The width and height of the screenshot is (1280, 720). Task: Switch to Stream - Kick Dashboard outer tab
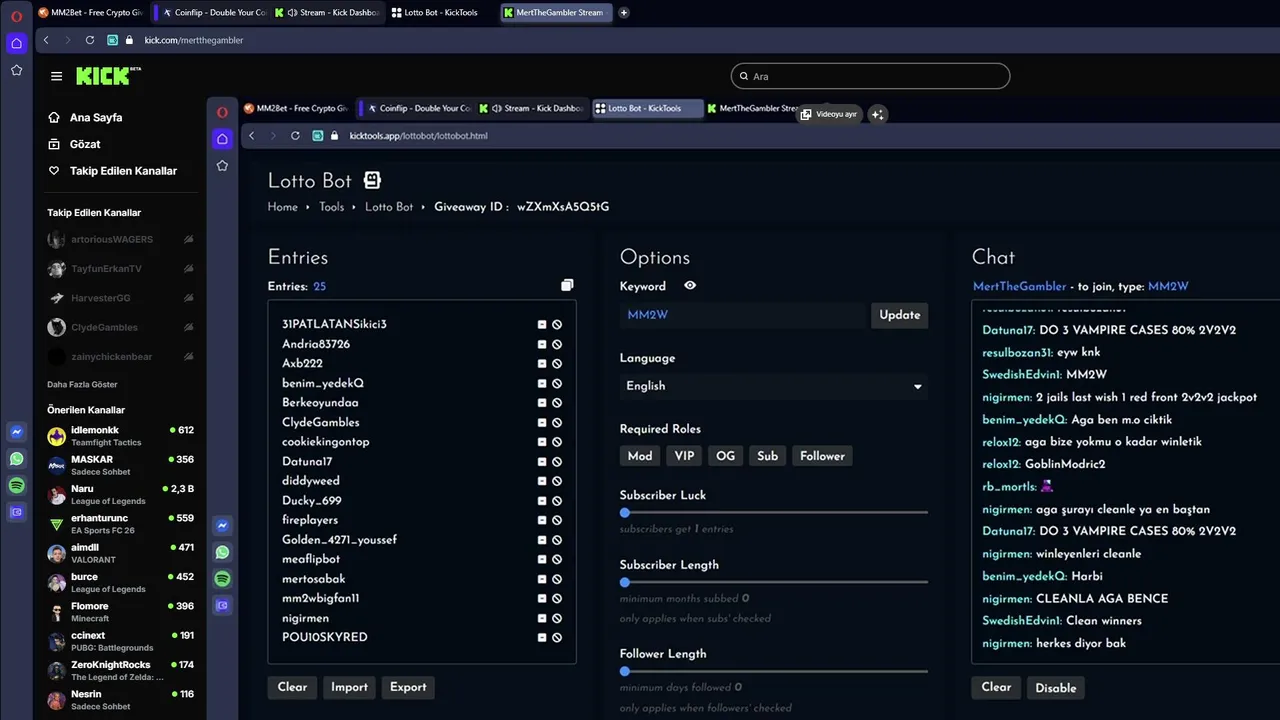tap(329, 13)
